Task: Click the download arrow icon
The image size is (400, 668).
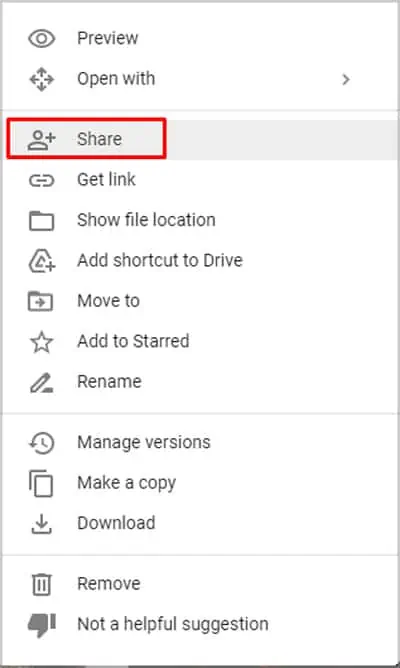Action: pyautogui.click(x=41, y=525)
